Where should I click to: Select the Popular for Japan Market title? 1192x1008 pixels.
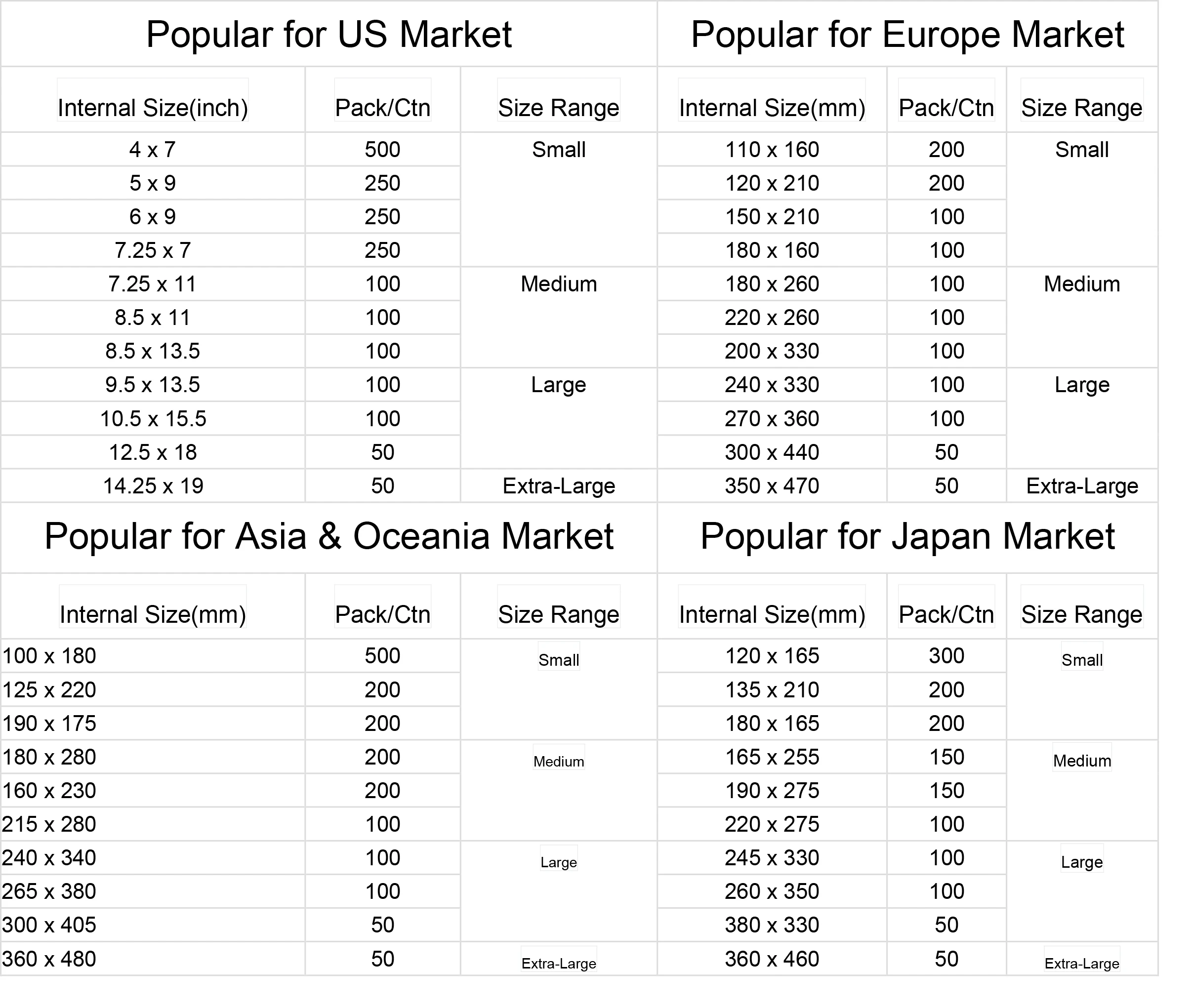pos(907,536)
